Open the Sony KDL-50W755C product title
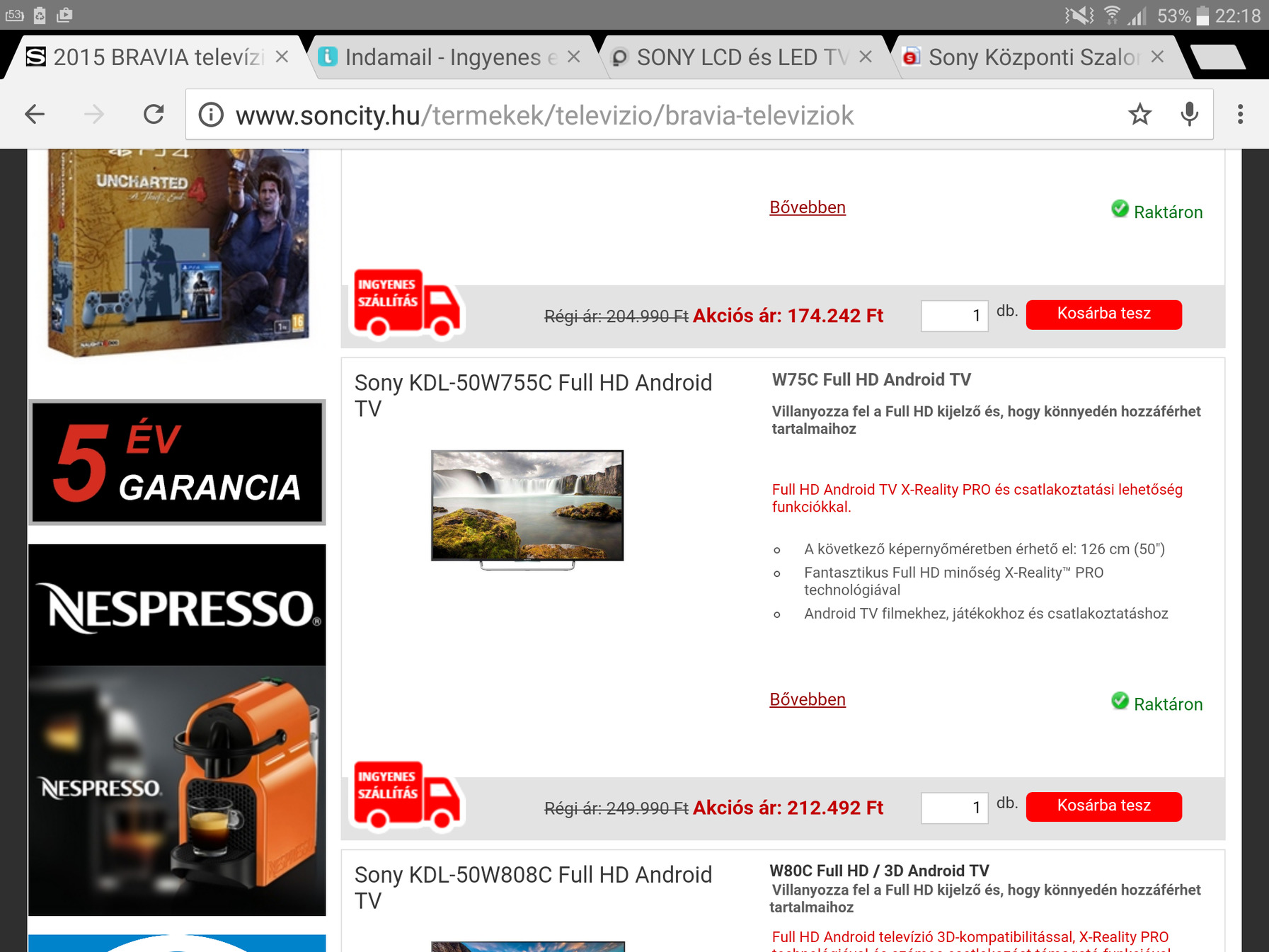Viewport: 1269px width, 952px height. (533, 396)
